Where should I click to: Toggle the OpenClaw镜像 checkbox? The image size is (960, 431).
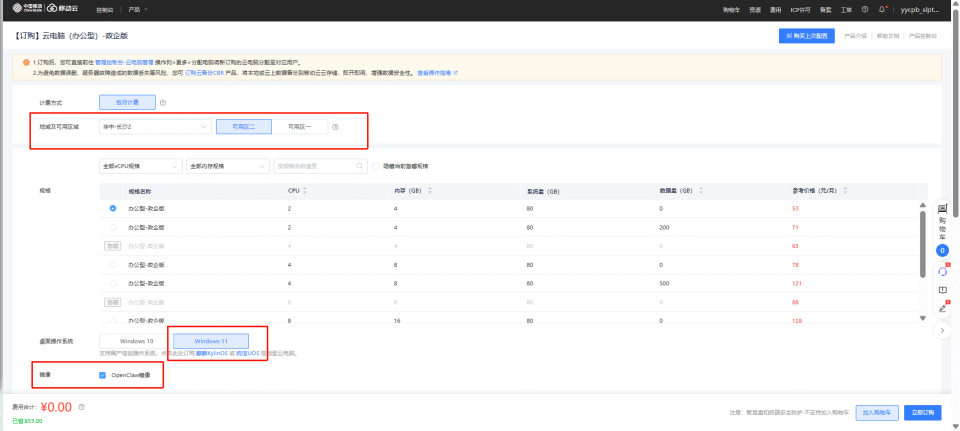coord(103,375)
